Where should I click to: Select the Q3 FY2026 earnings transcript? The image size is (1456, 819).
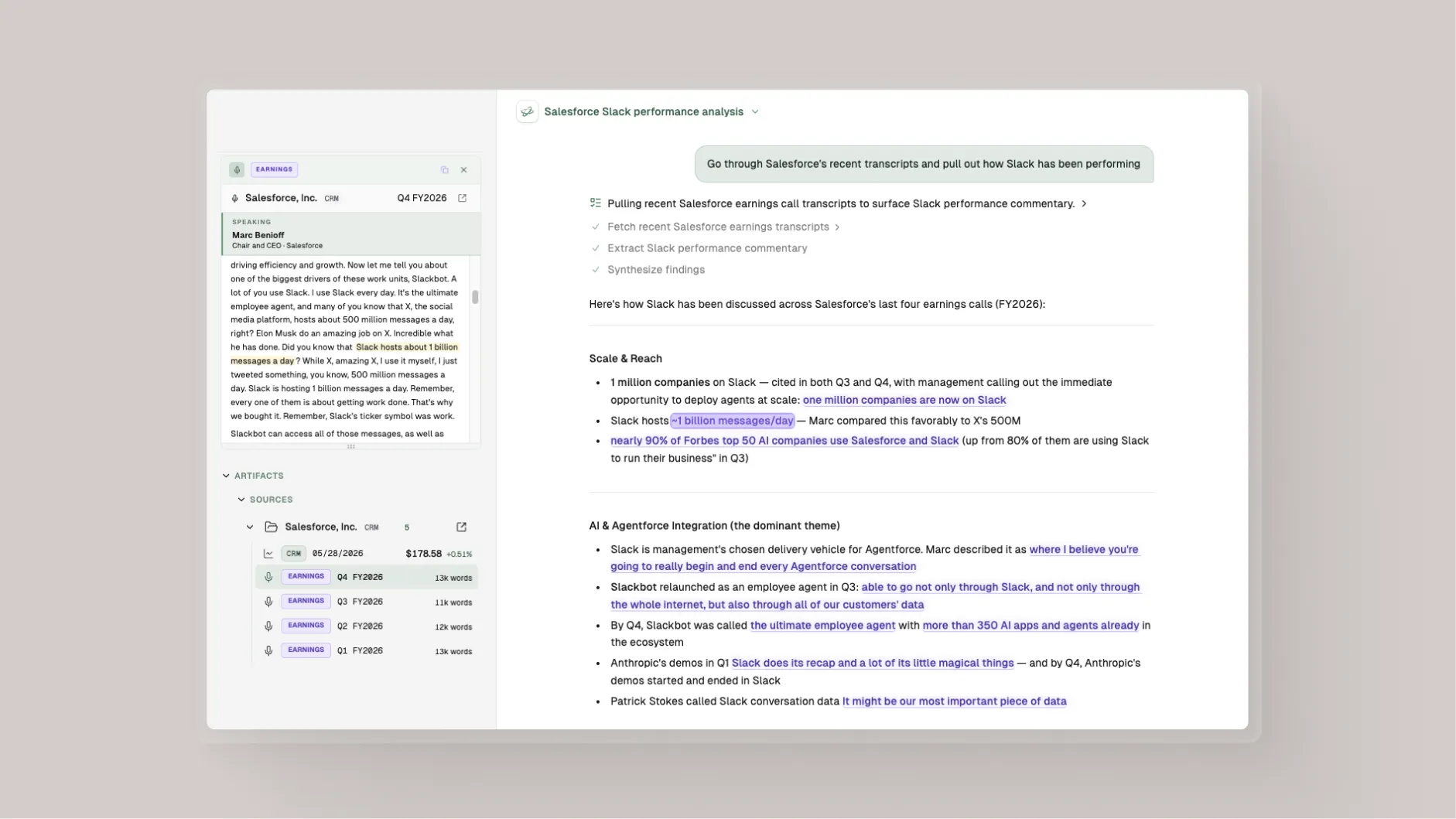coord(367,602)
